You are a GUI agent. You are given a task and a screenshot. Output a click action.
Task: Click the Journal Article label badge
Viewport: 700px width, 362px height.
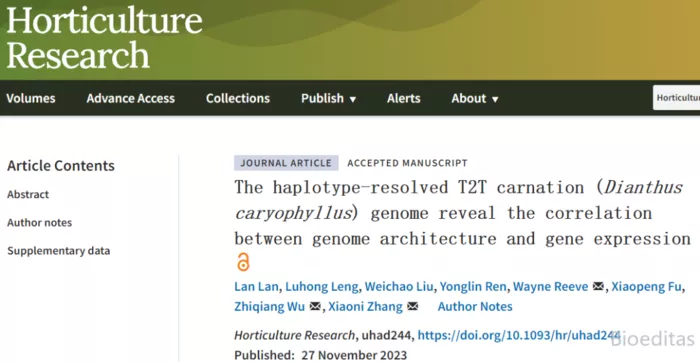286,163
